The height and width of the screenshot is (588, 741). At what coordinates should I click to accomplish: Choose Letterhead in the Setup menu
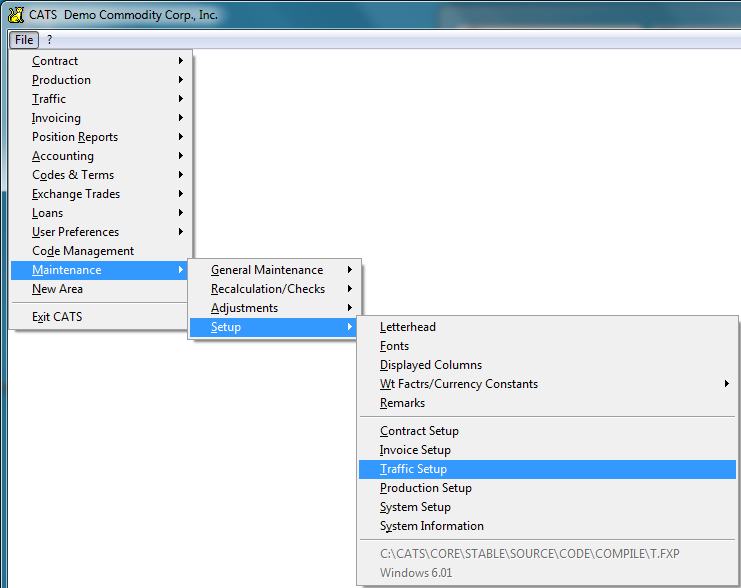pyautogui.click(x=547, y=327)
